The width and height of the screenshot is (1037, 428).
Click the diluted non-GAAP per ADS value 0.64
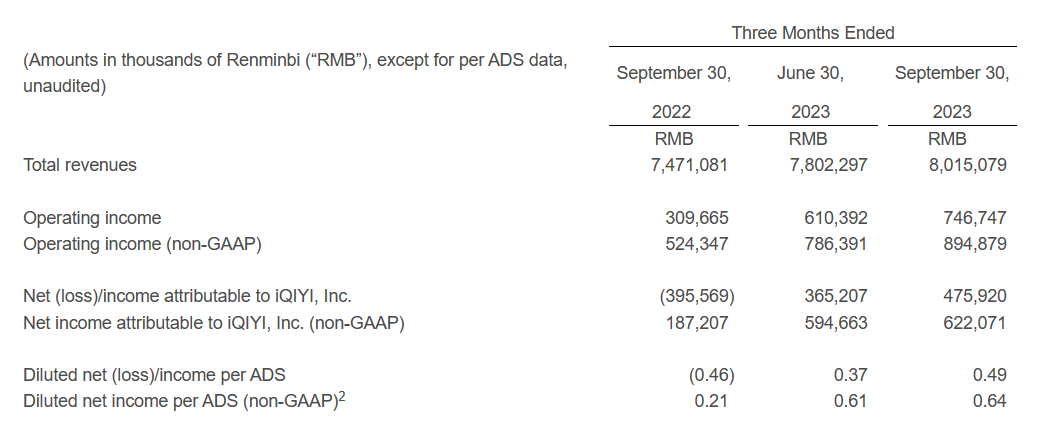989,401
